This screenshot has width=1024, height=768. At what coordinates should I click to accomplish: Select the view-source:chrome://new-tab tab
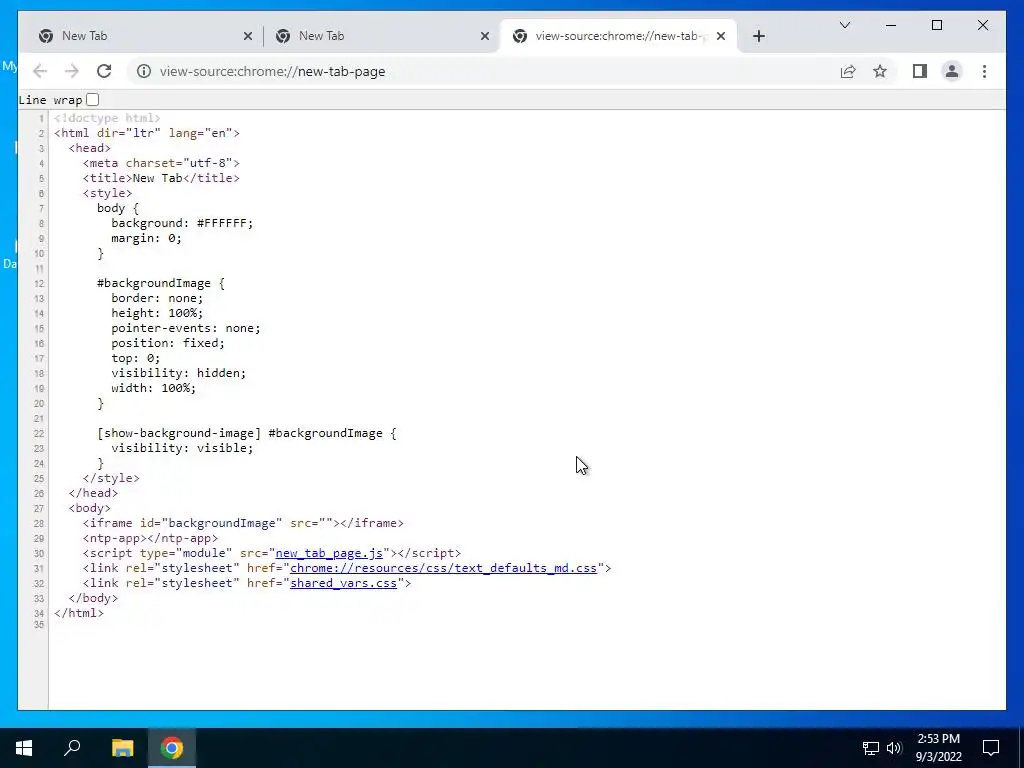pyautogui.click(x=618, y=36)
